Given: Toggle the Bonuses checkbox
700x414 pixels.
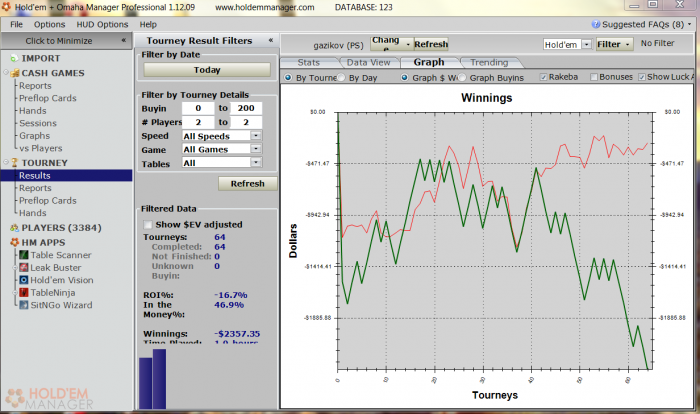Looking at the screenshot, I should tap(594, 77).
